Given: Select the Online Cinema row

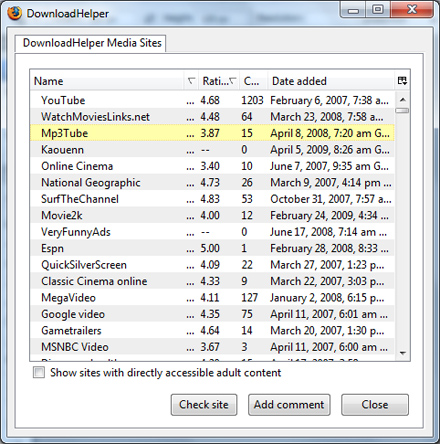Looking at the screenshot, I should coord(212,166).
